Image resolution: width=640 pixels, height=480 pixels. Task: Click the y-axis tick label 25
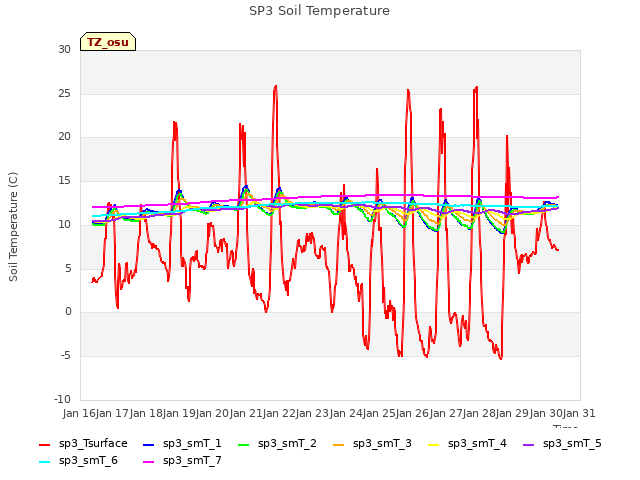click(64, 93)
